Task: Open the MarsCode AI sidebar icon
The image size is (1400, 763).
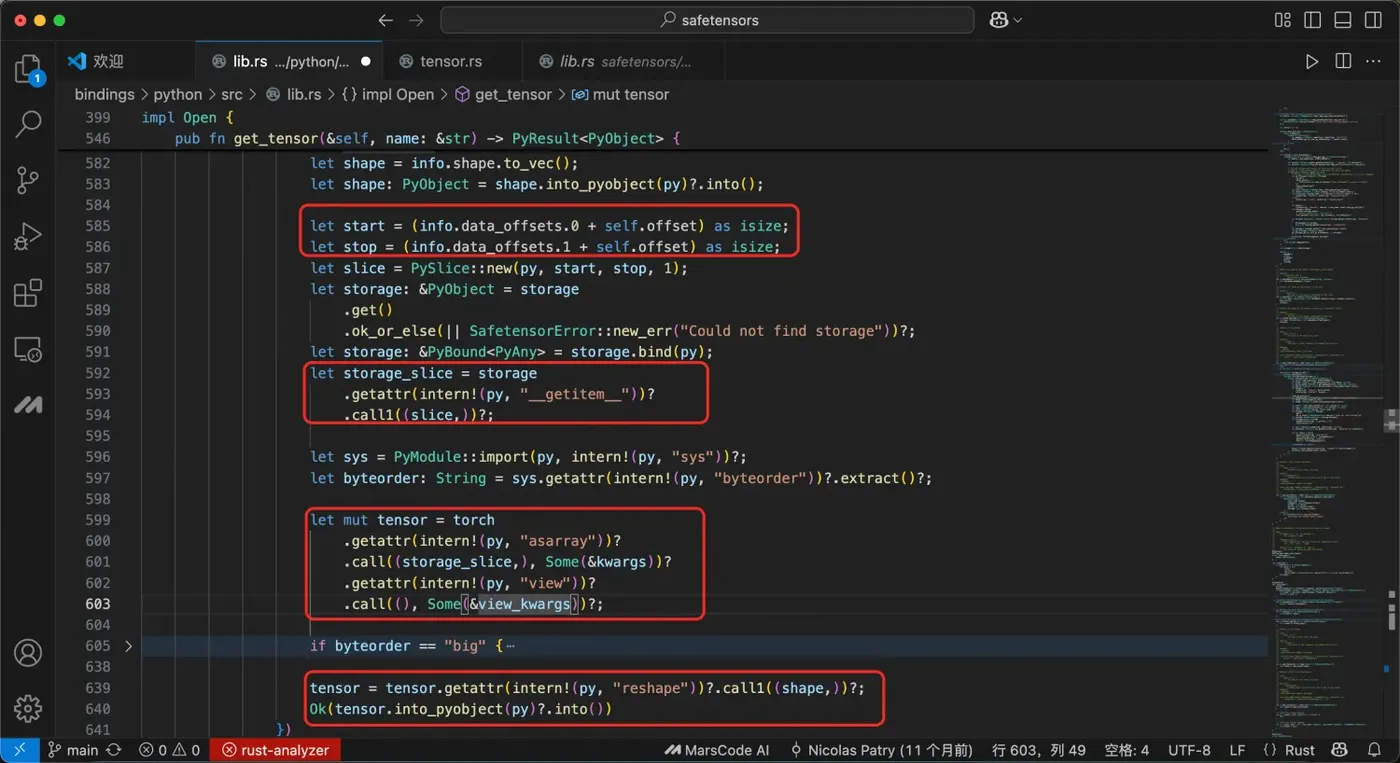Action: (x=28, y=405)
